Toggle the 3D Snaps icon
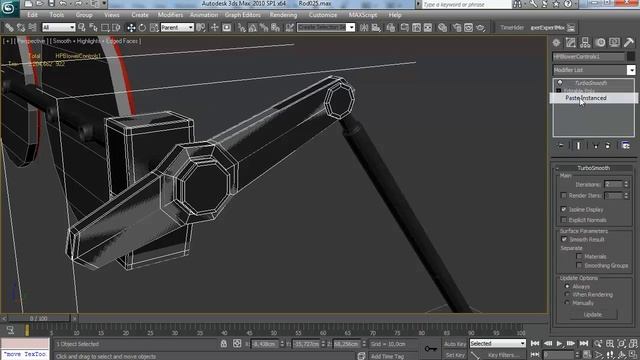The width and height of the screenshot is (640, 360). 242,27
